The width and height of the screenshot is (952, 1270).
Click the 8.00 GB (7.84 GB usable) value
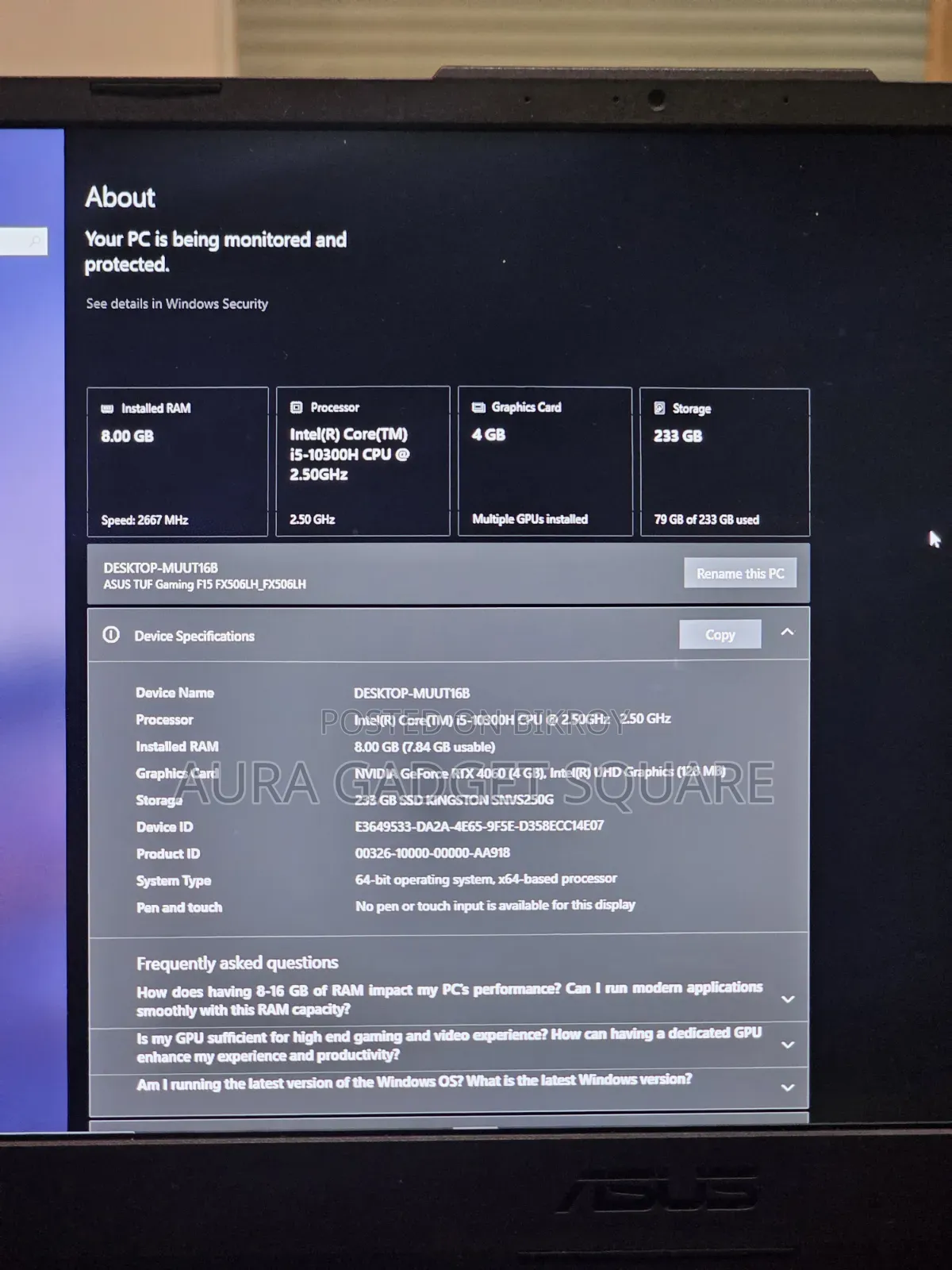click(x=424, y=747)
